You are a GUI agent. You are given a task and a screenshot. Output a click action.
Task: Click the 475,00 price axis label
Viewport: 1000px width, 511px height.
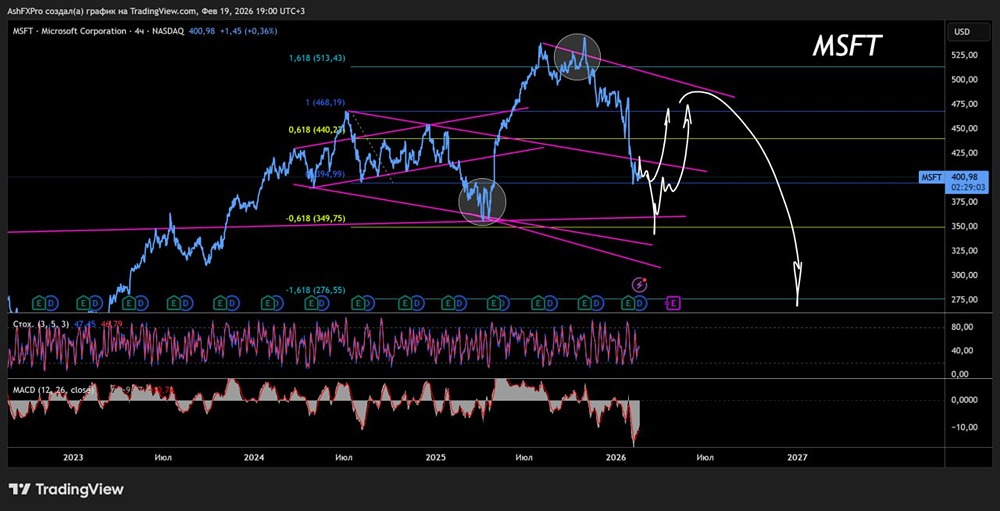(x=964, y=104)
